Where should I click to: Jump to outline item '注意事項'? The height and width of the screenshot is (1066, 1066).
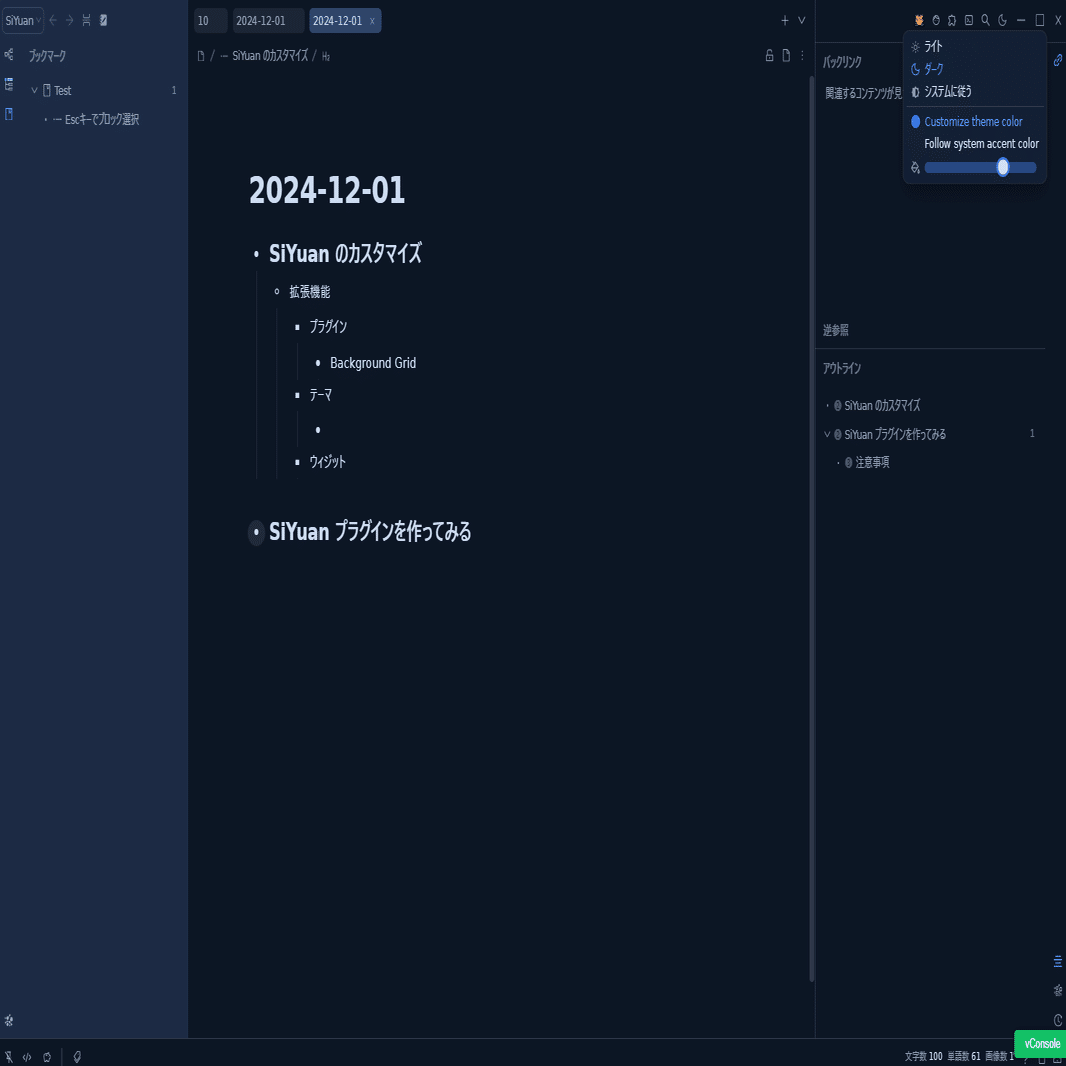point(872,463)
